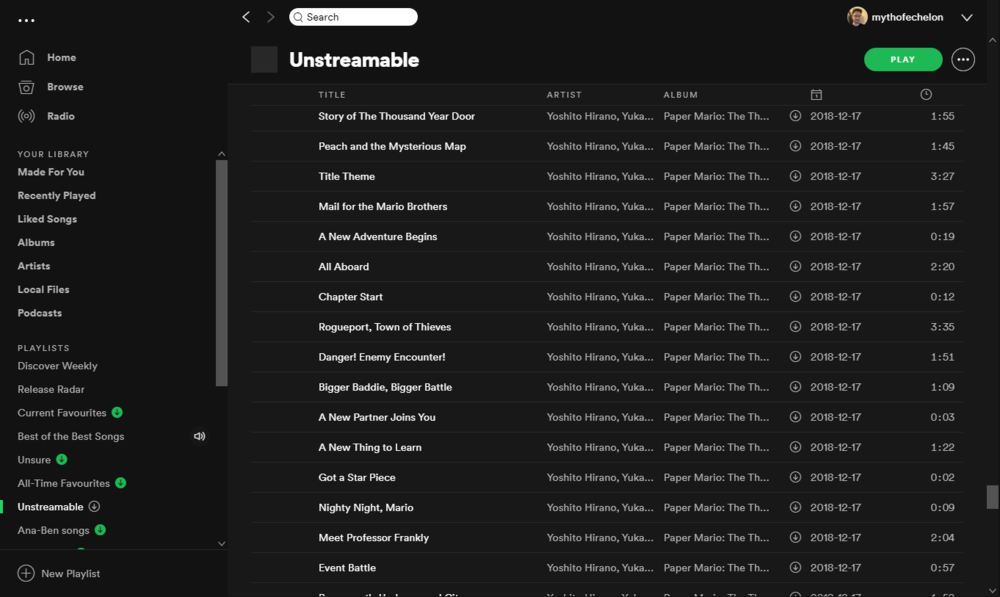Open Made For You in library
Screen dimensions: 1000x597
pyautogui.click(x=51, y=172)
